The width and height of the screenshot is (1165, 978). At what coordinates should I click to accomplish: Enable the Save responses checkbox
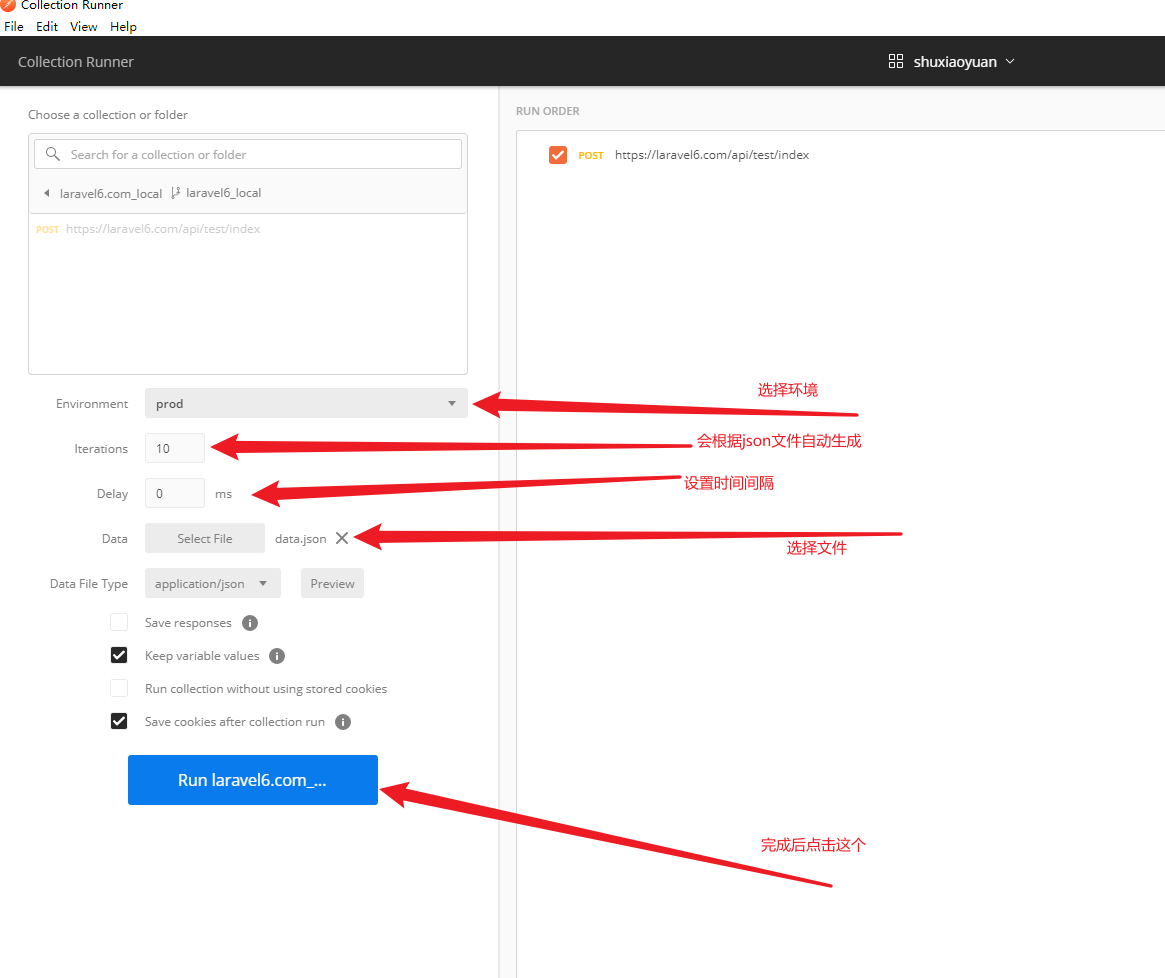pyautogui.click(x=119, y=622)
